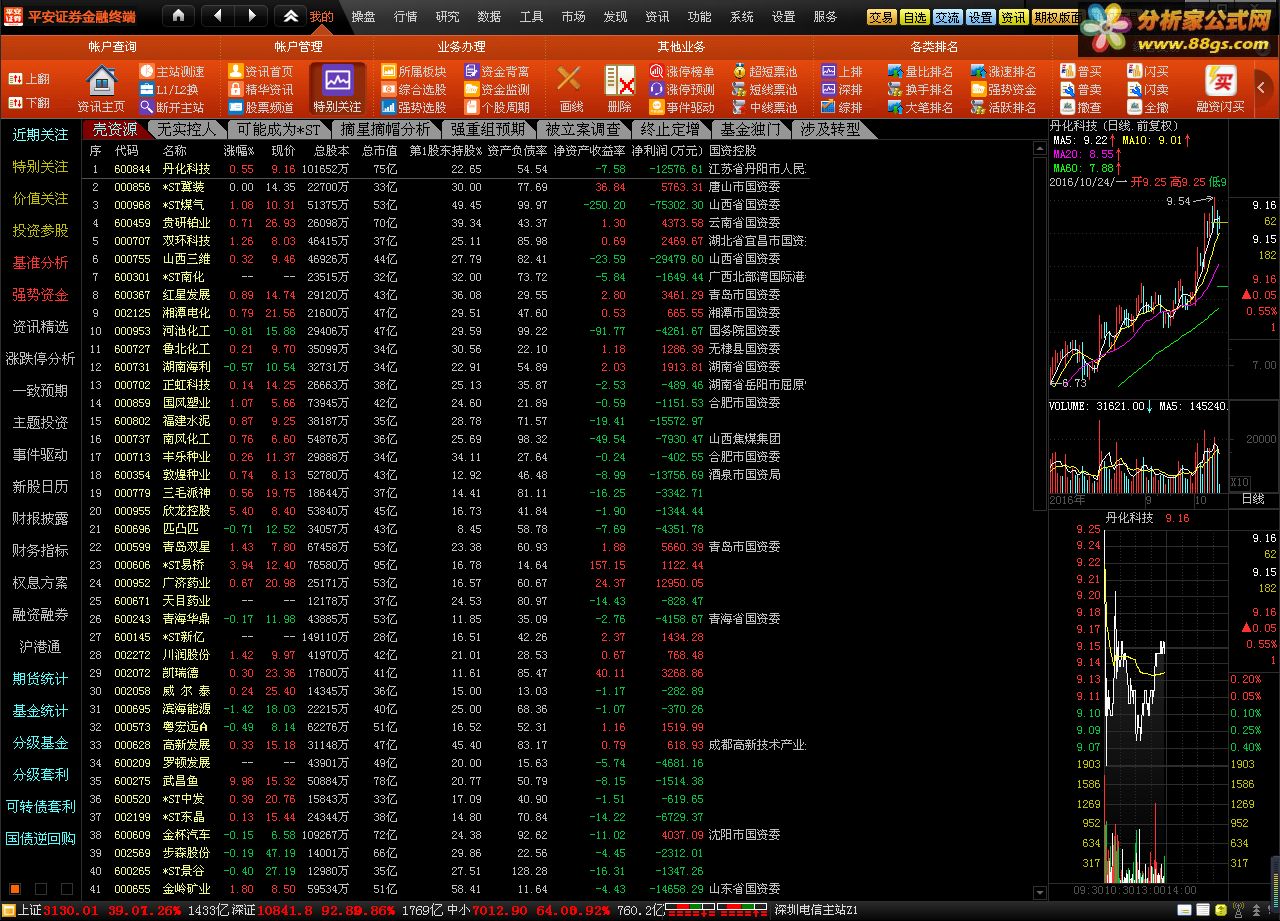This screenshot has width=1280, height=921.
Task: Click 闪卖 flash sell
Action: click(1147, 90)
